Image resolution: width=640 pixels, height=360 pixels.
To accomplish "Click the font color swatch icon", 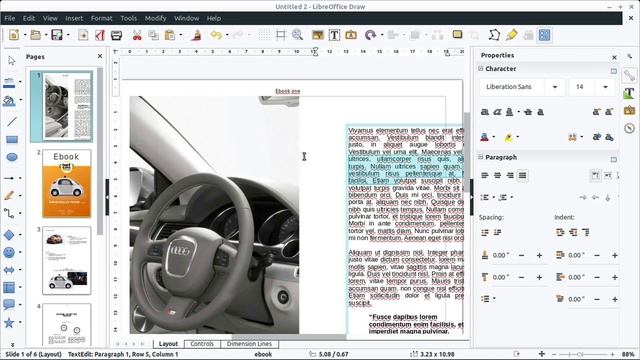I will click(x=484, y=137).
